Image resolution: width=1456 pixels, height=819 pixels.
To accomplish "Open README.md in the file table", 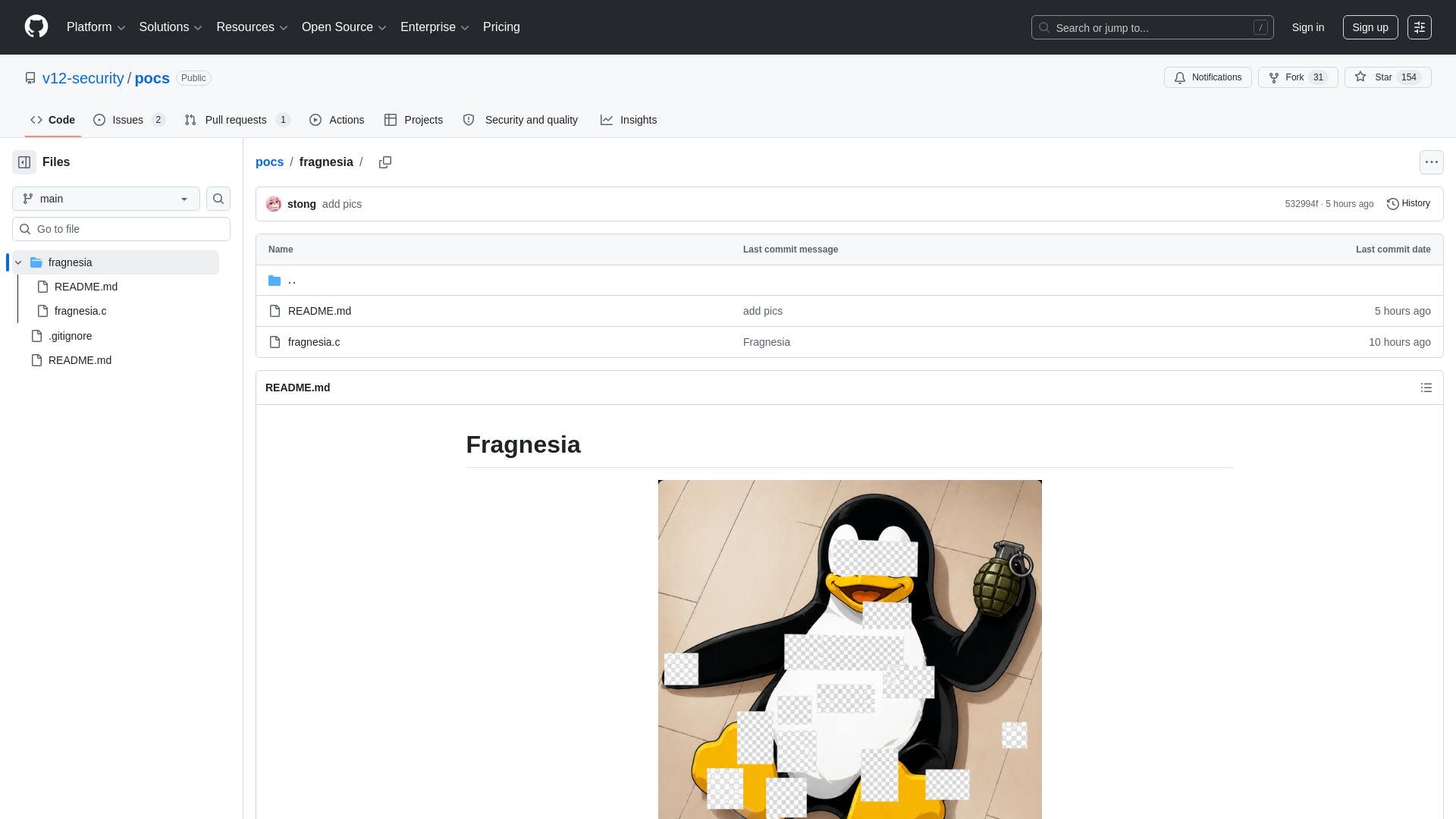I will coord(319,311).
